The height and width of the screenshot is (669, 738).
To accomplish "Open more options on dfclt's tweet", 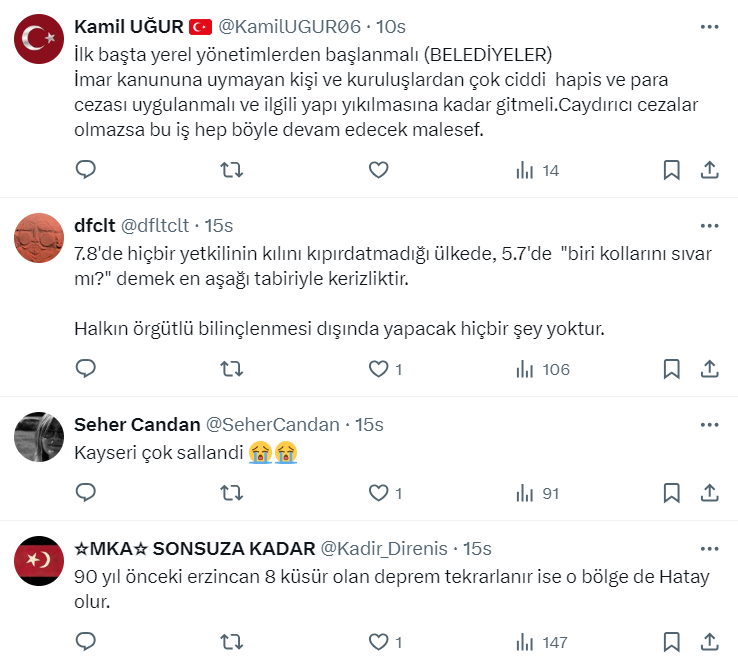I will 709,226.
